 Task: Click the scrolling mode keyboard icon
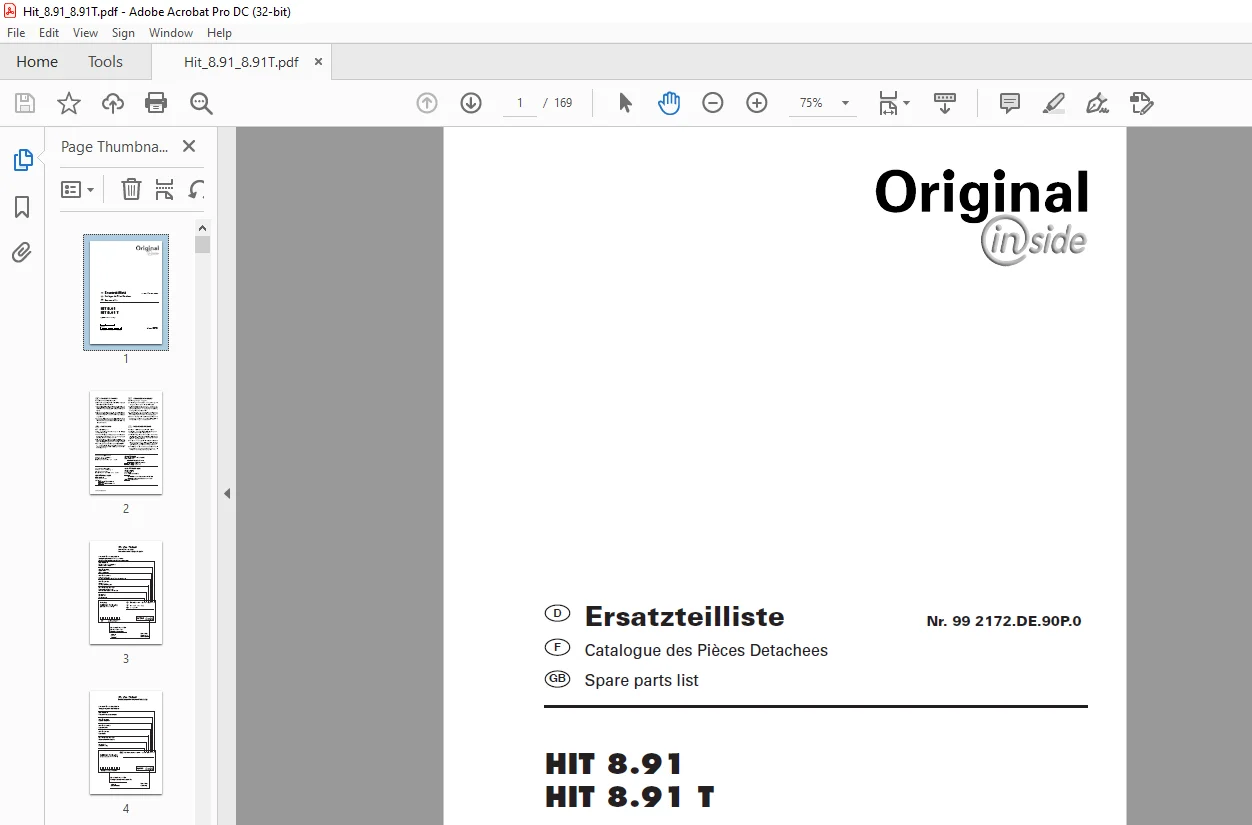click(x=945, y=103)
